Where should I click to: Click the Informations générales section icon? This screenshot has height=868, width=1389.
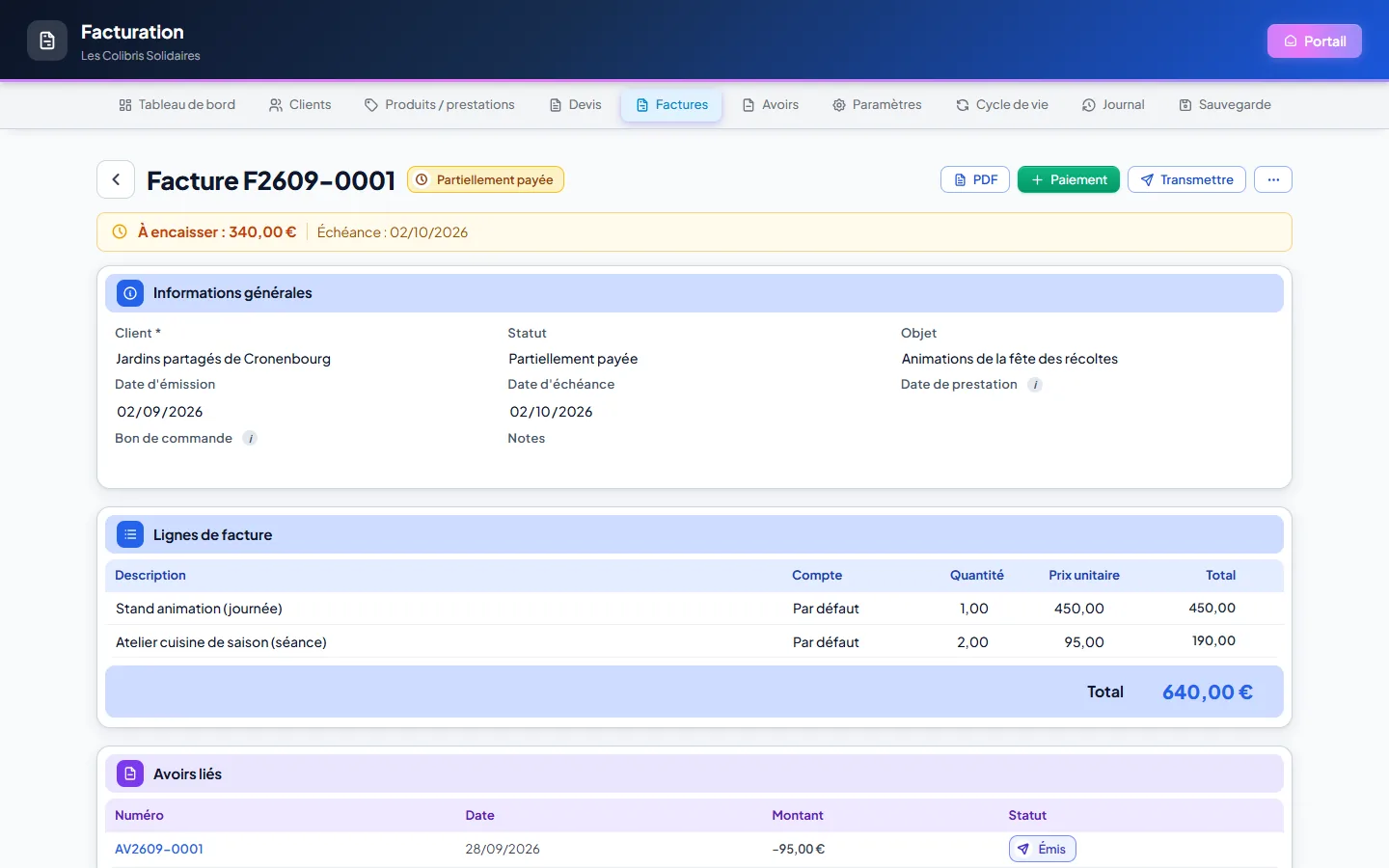coord(130,293)
